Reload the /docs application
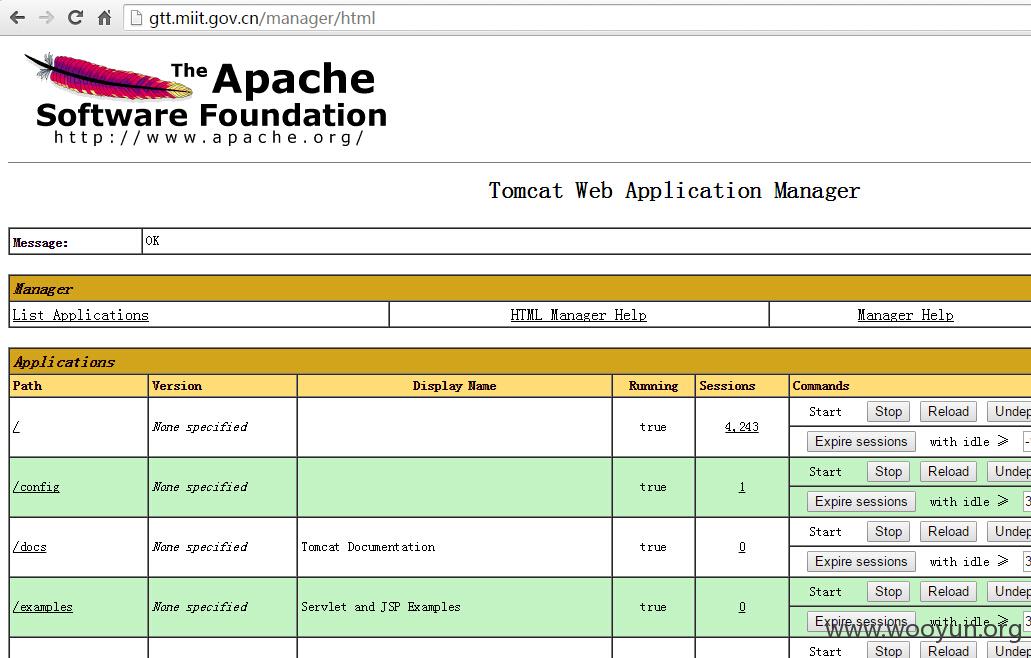 pos(948,531)
